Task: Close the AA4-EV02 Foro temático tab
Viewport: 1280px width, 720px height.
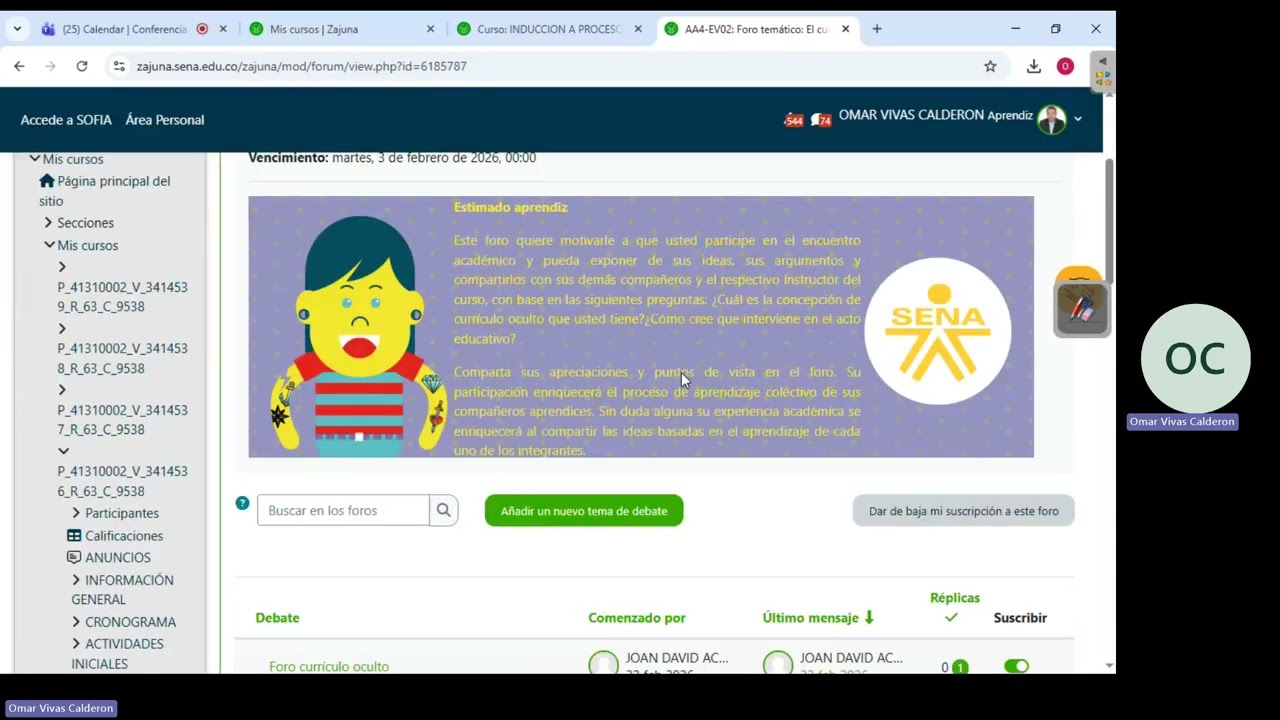Action: [x=845, y=29]
